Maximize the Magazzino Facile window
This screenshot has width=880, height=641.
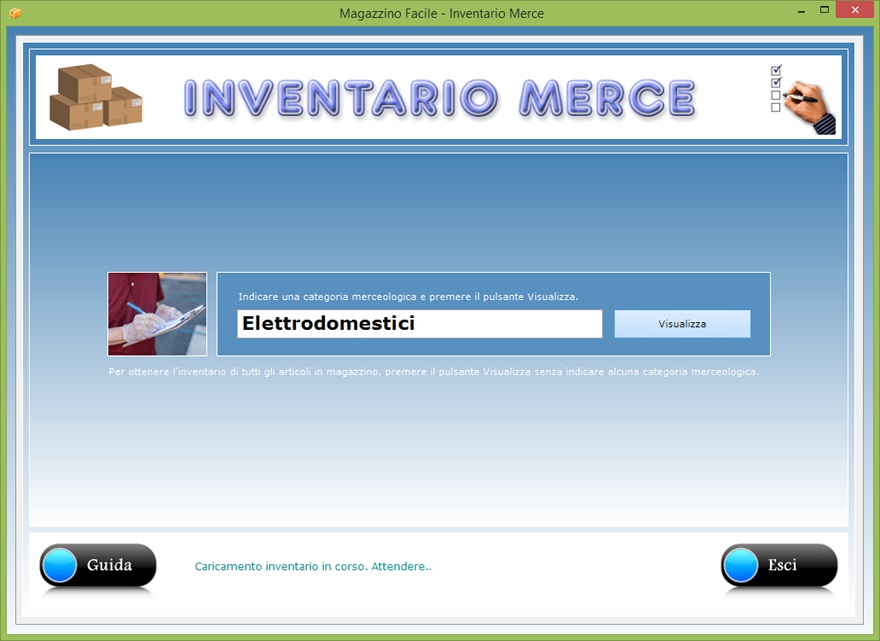coord(824,10)
